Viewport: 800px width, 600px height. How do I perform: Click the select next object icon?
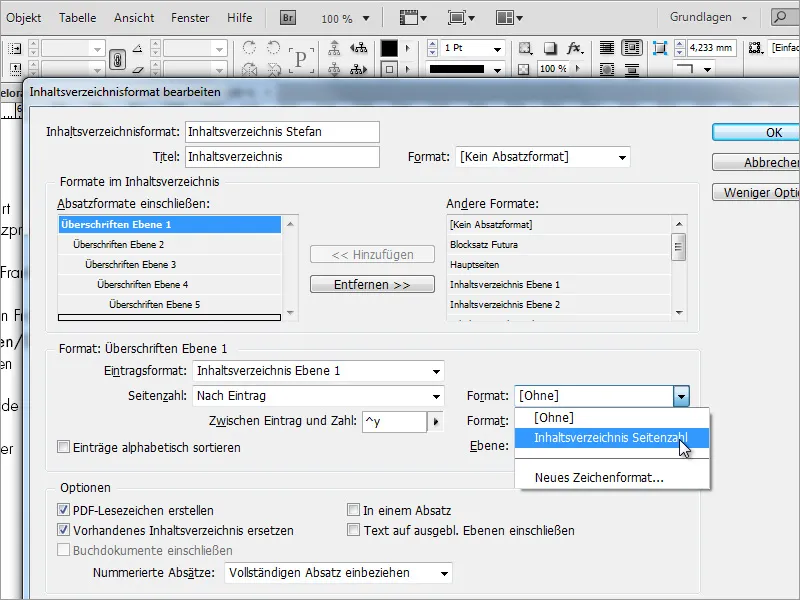point(359,69)
